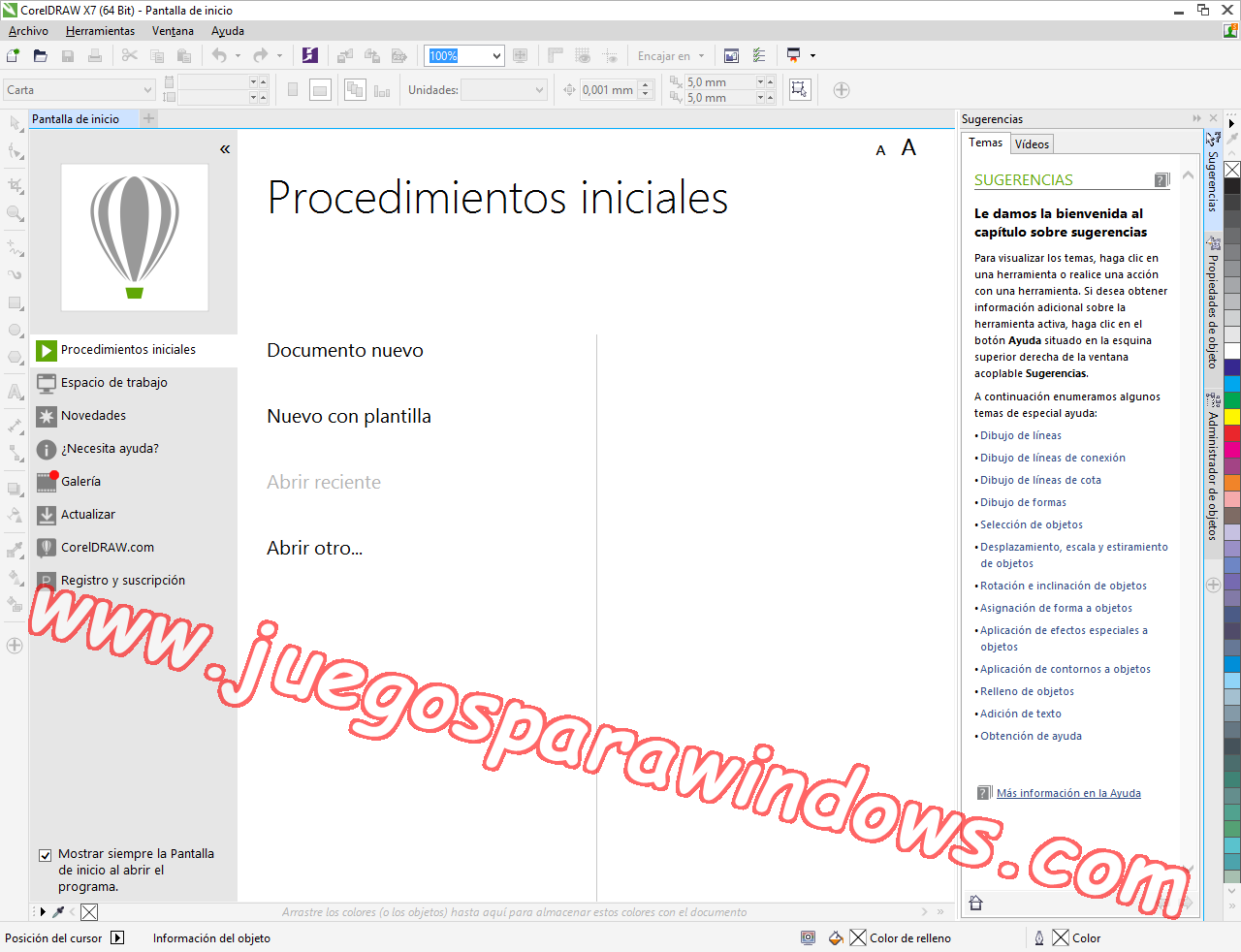Viewport: 1241px width, 952px height.
Task: Click the treat-as-filled bounding box icon
Action: coord(799,90)
